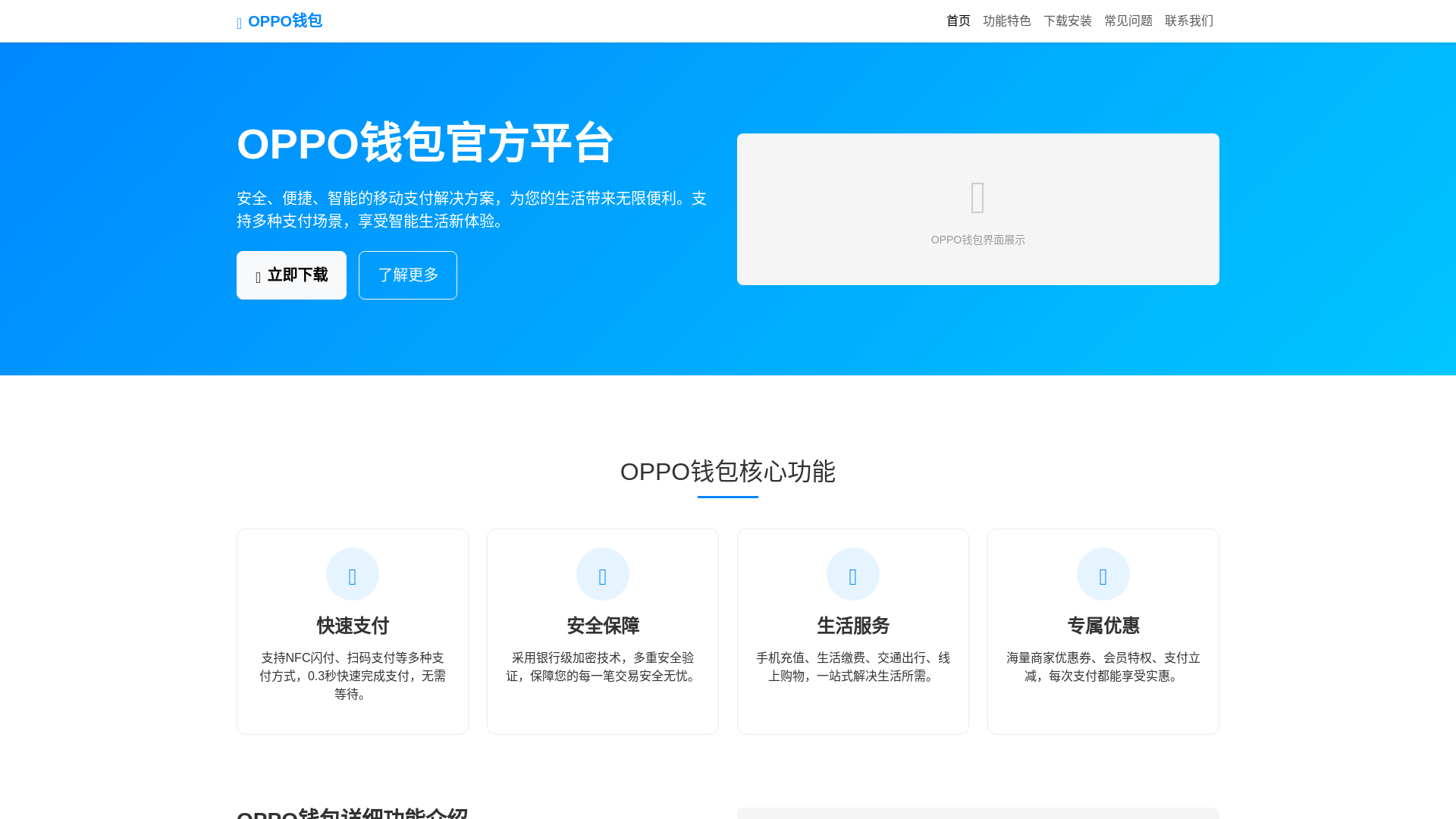This screenshot has height=819, width=1456.
Task: Go to 首页 nav item
Action: point(959,21)
